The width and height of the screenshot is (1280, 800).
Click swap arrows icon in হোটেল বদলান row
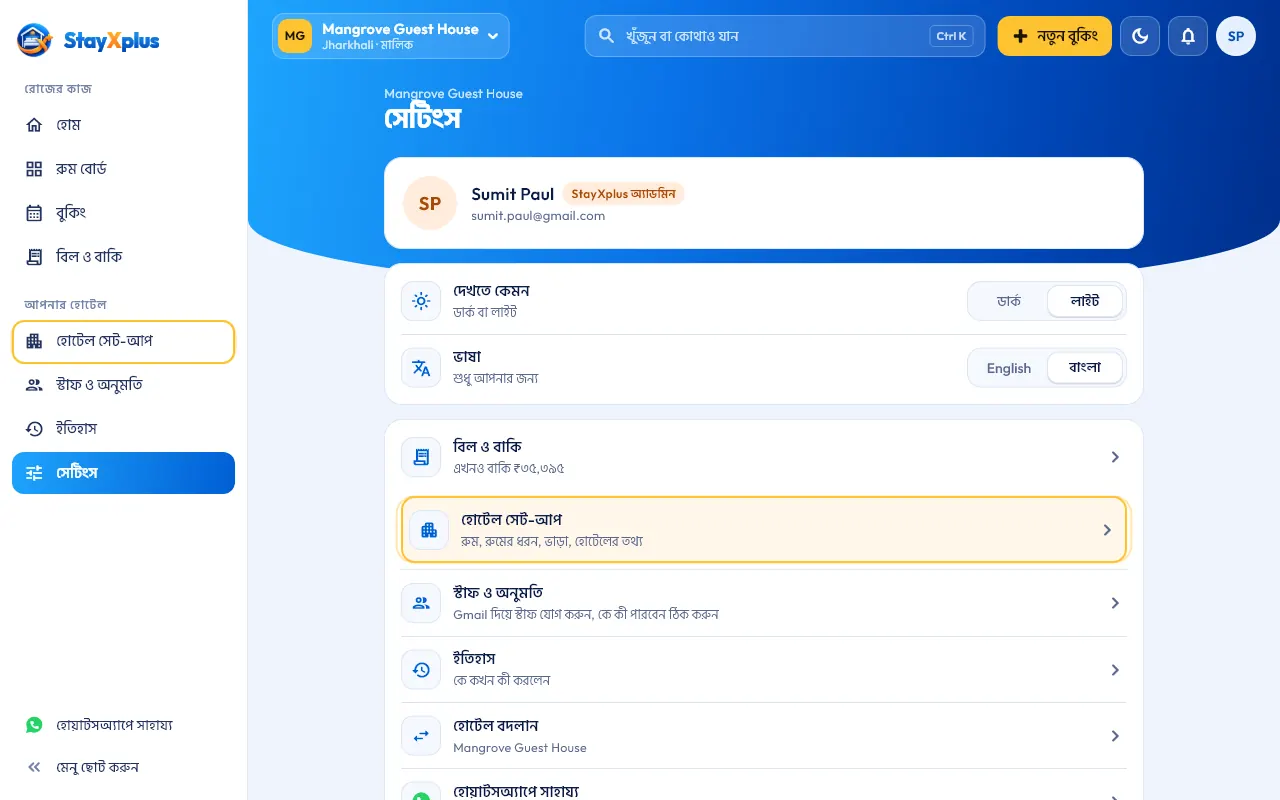click(421, 736)
